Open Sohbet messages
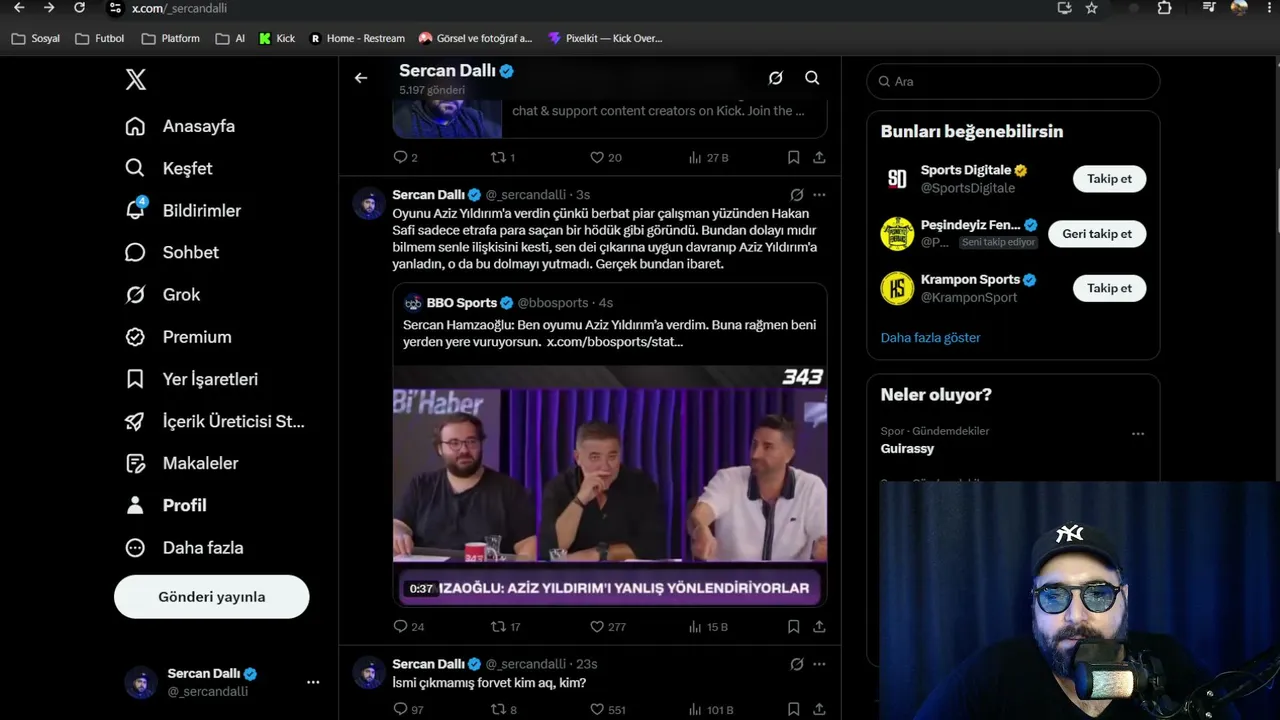The image size is (1280, 720). coord(172,252)
